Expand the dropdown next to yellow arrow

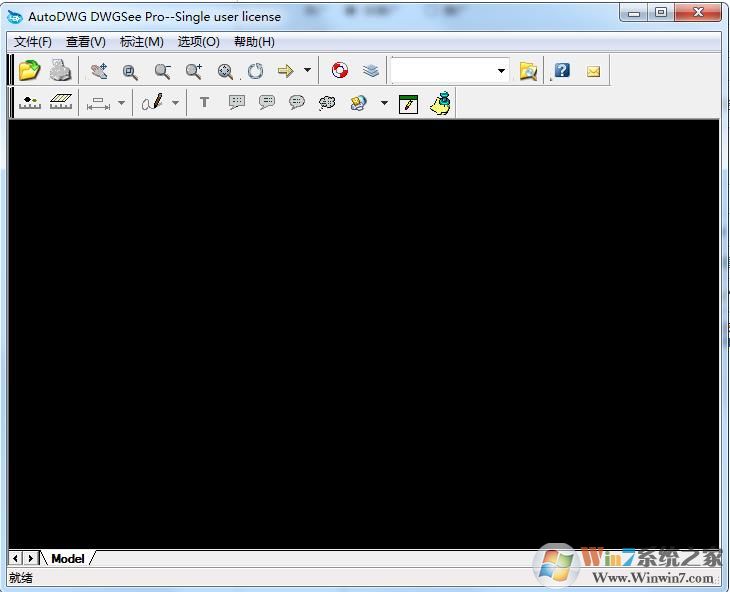tap(307, 71)
